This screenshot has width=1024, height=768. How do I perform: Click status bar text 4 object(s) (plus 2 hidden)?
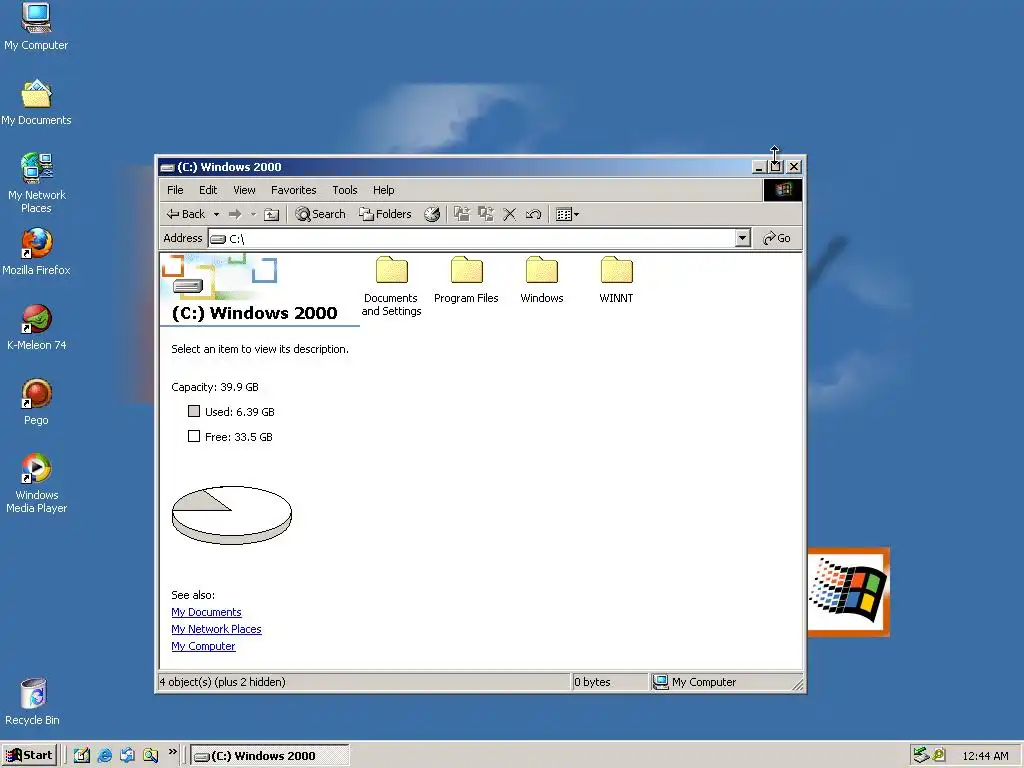coord(223,682)
